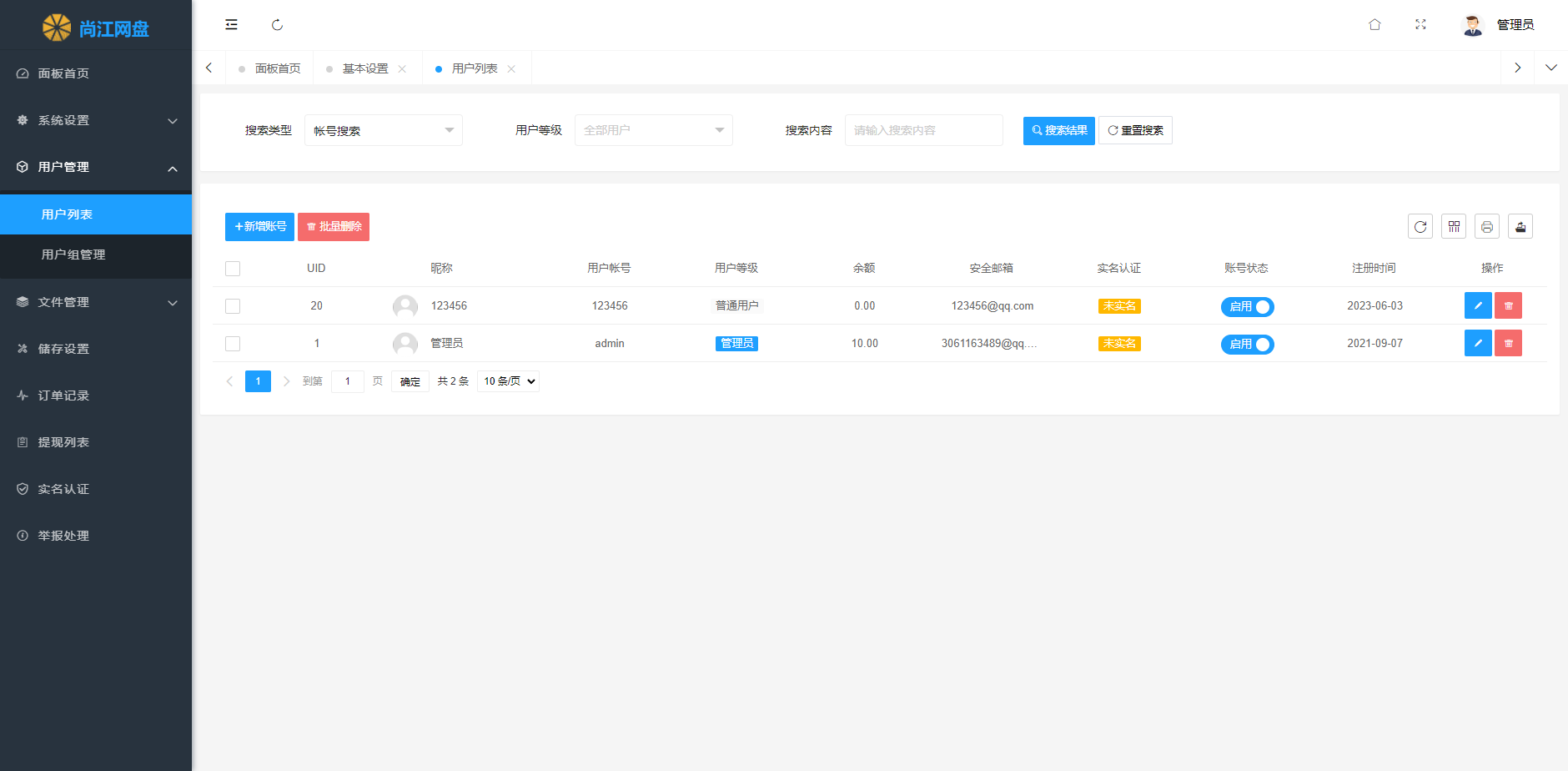Open the column filter grid icon

pos(1454,227)
